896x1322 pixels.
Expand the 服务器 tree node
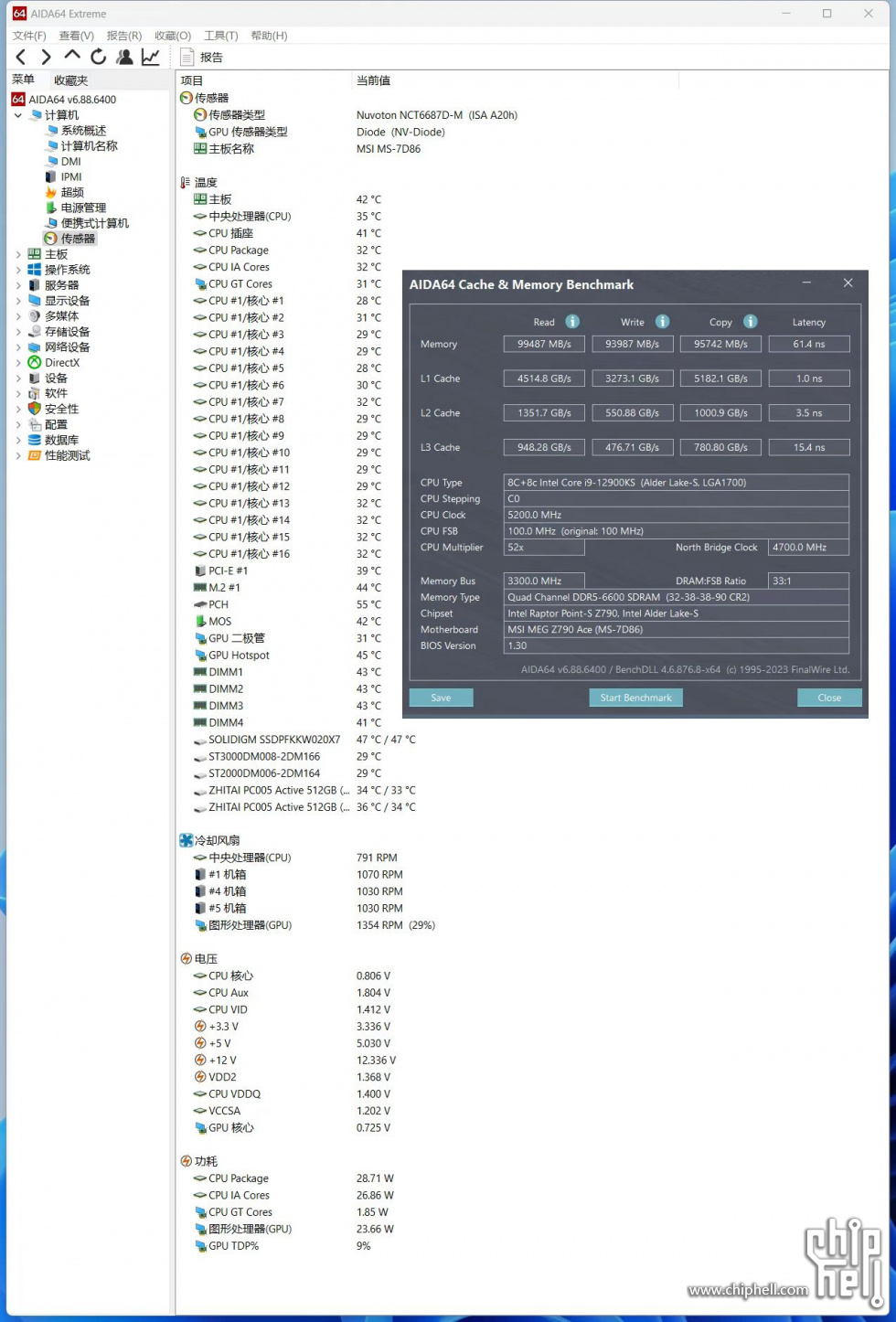coord(18,285)
